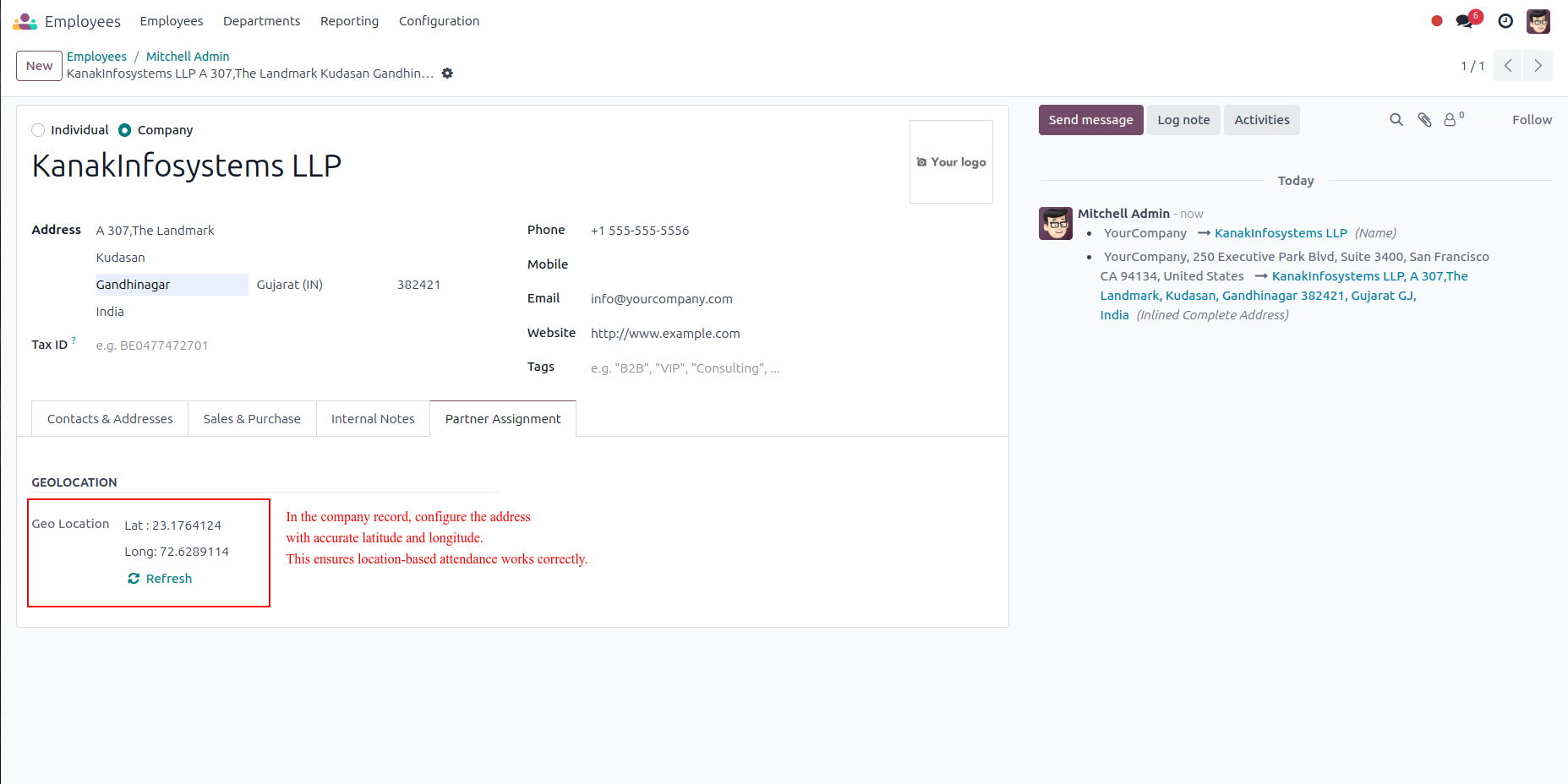Screen dimensions: 1568x784
Task: Create a New record
Action: [39, 66]
